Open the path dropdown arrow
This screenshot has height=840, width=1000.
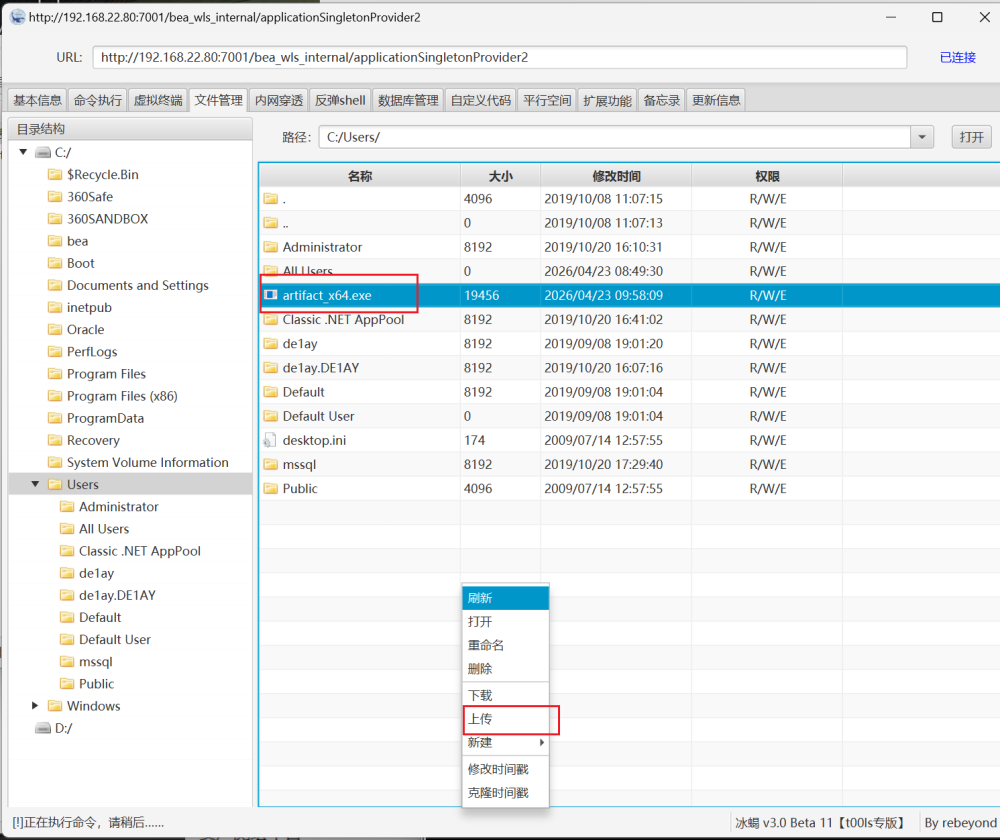pyautogui.click(x=921, y=137)
